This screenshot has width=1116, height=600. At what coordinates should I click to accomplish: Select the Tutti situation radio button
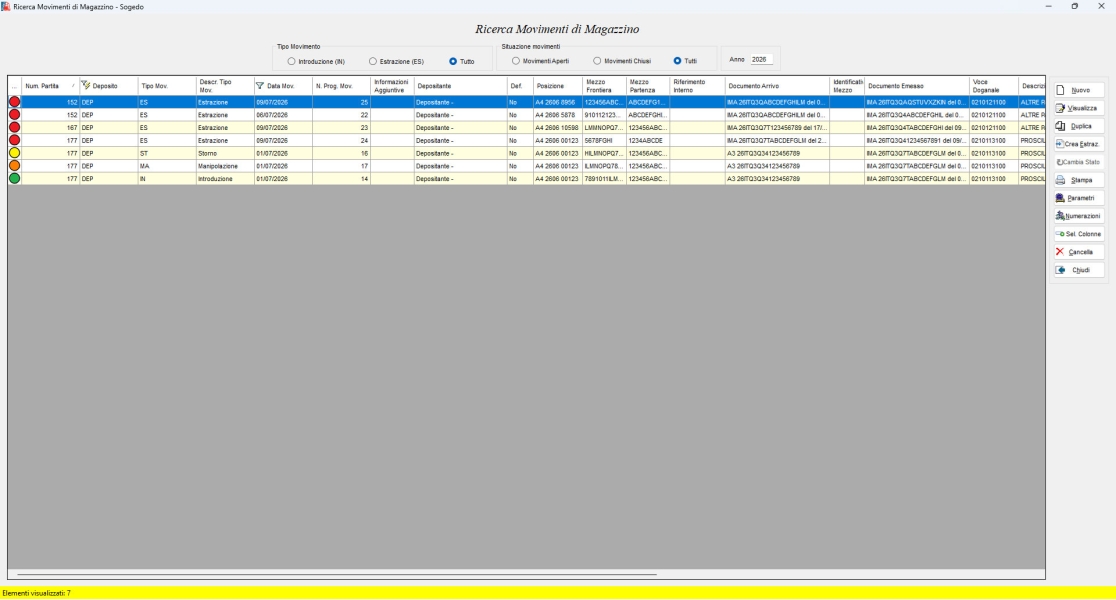click(x=678, y=60)
